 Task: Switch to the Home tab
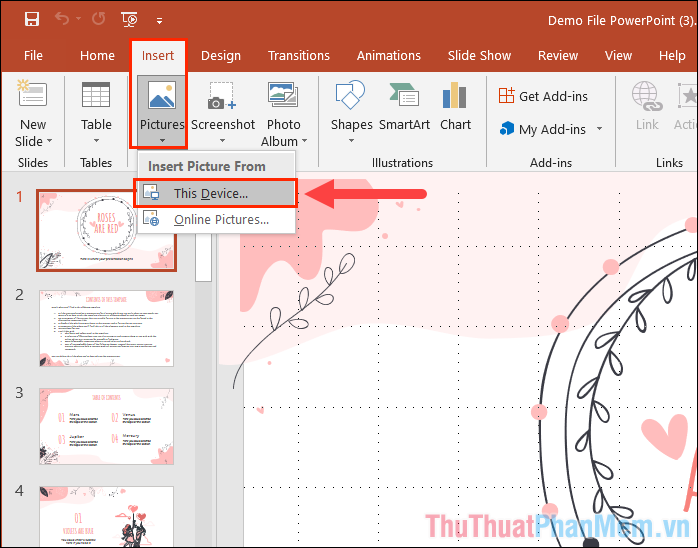pos(97,55)
